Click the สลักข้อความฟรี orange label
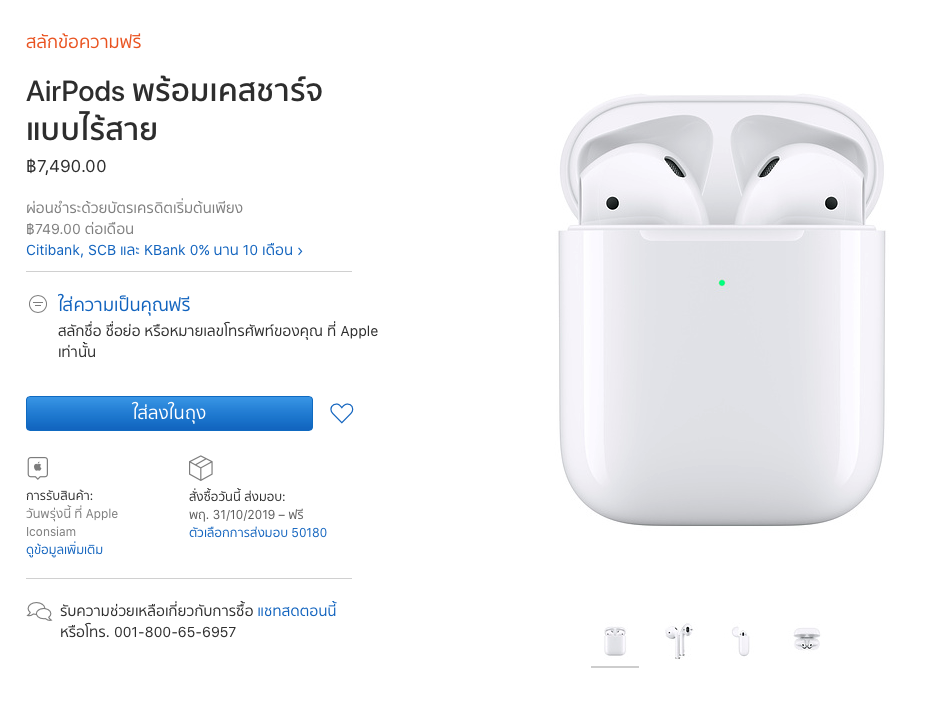 (x=83, y=42)
